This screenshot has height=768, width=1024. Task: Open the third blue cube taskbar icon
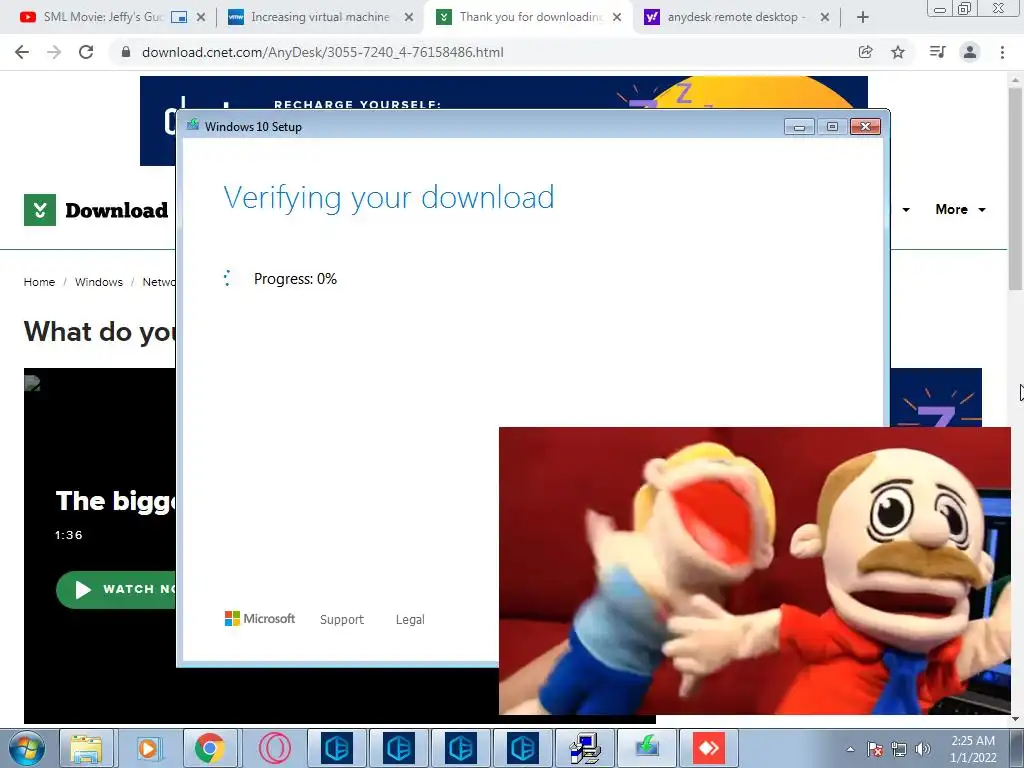460,748
